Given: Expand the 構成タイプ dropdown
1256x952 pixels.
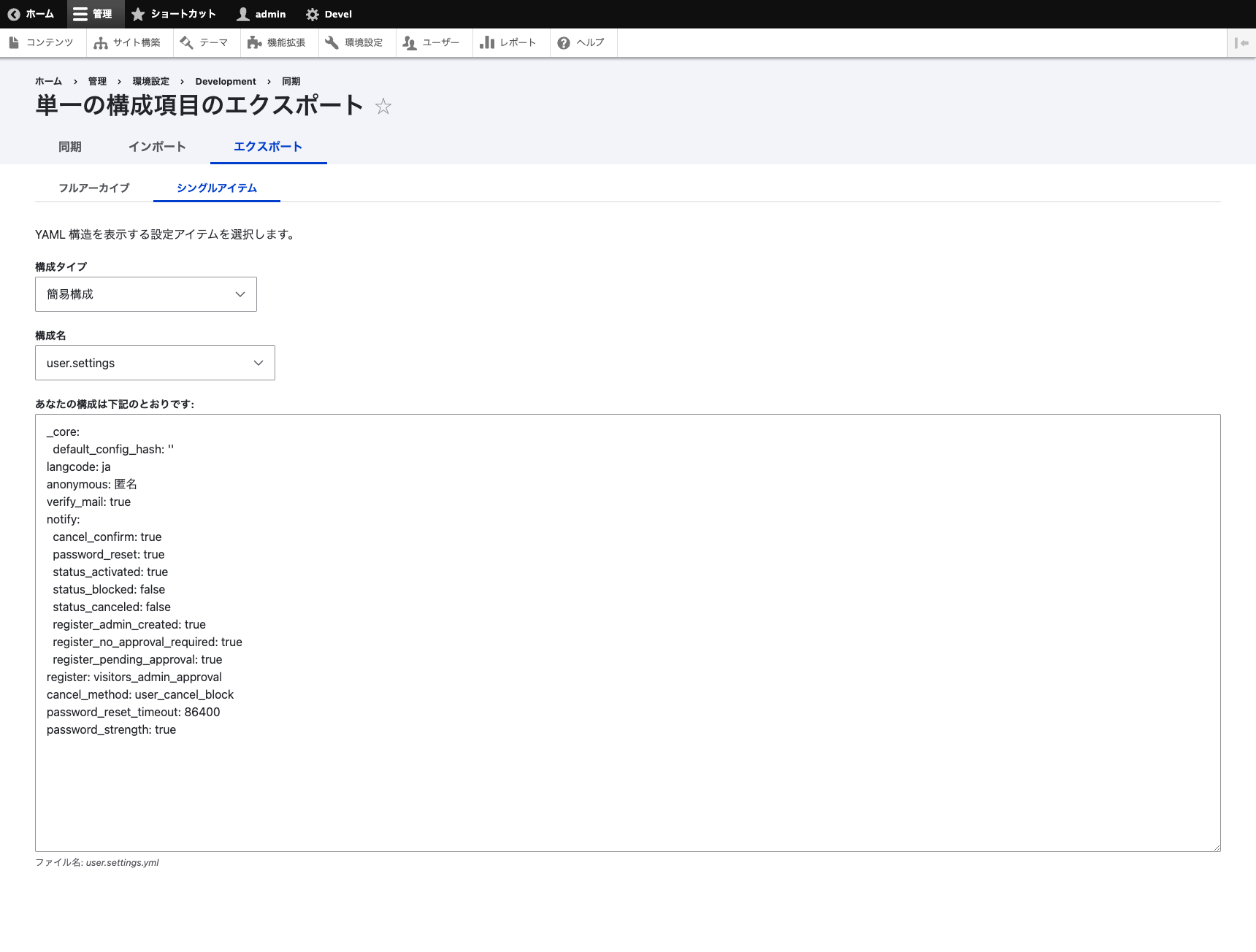Looking at the screenshot, I should tap(146, 294).
